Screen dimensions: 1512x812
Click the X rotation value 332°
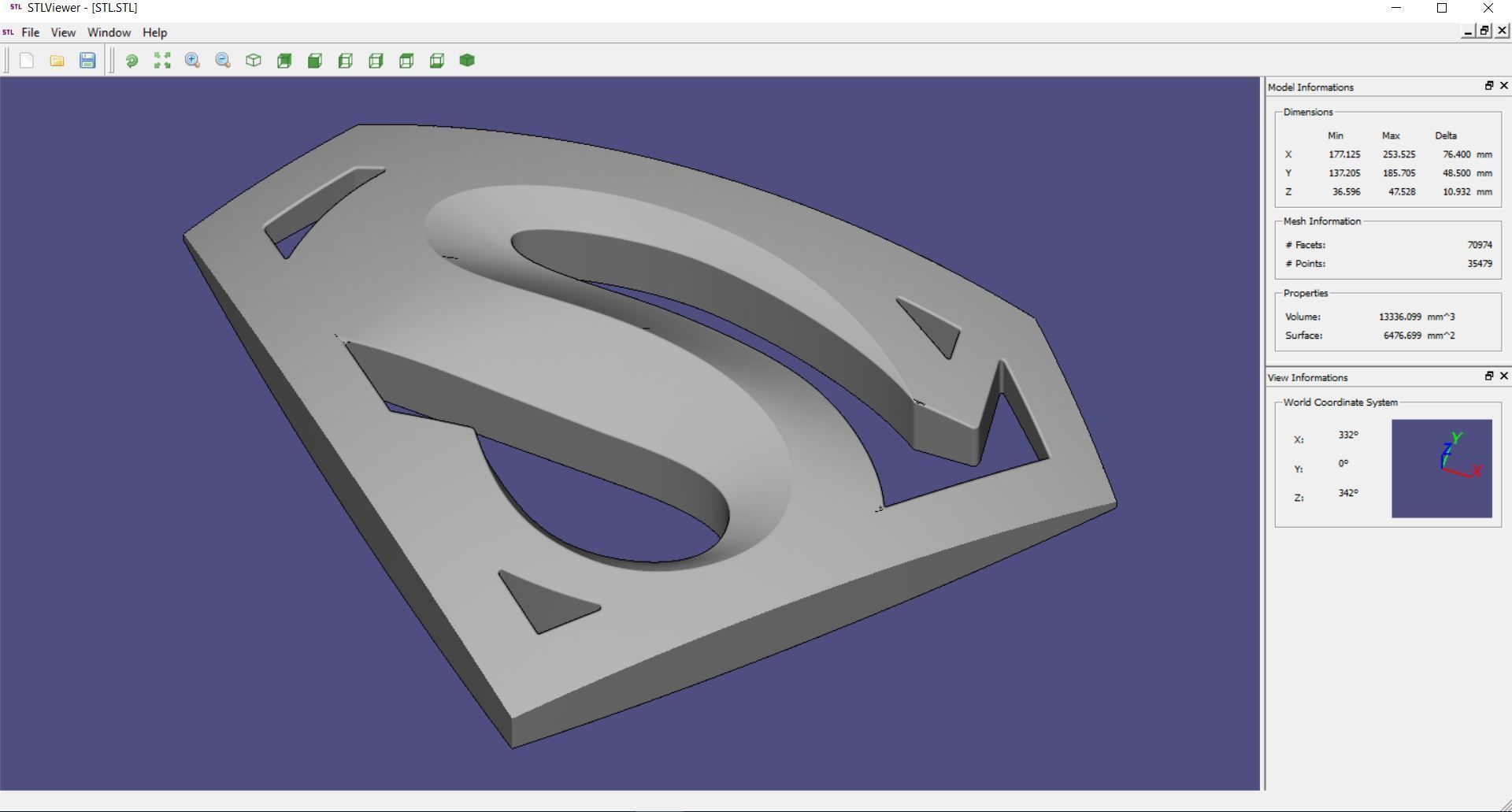(x=1348, y=435)
